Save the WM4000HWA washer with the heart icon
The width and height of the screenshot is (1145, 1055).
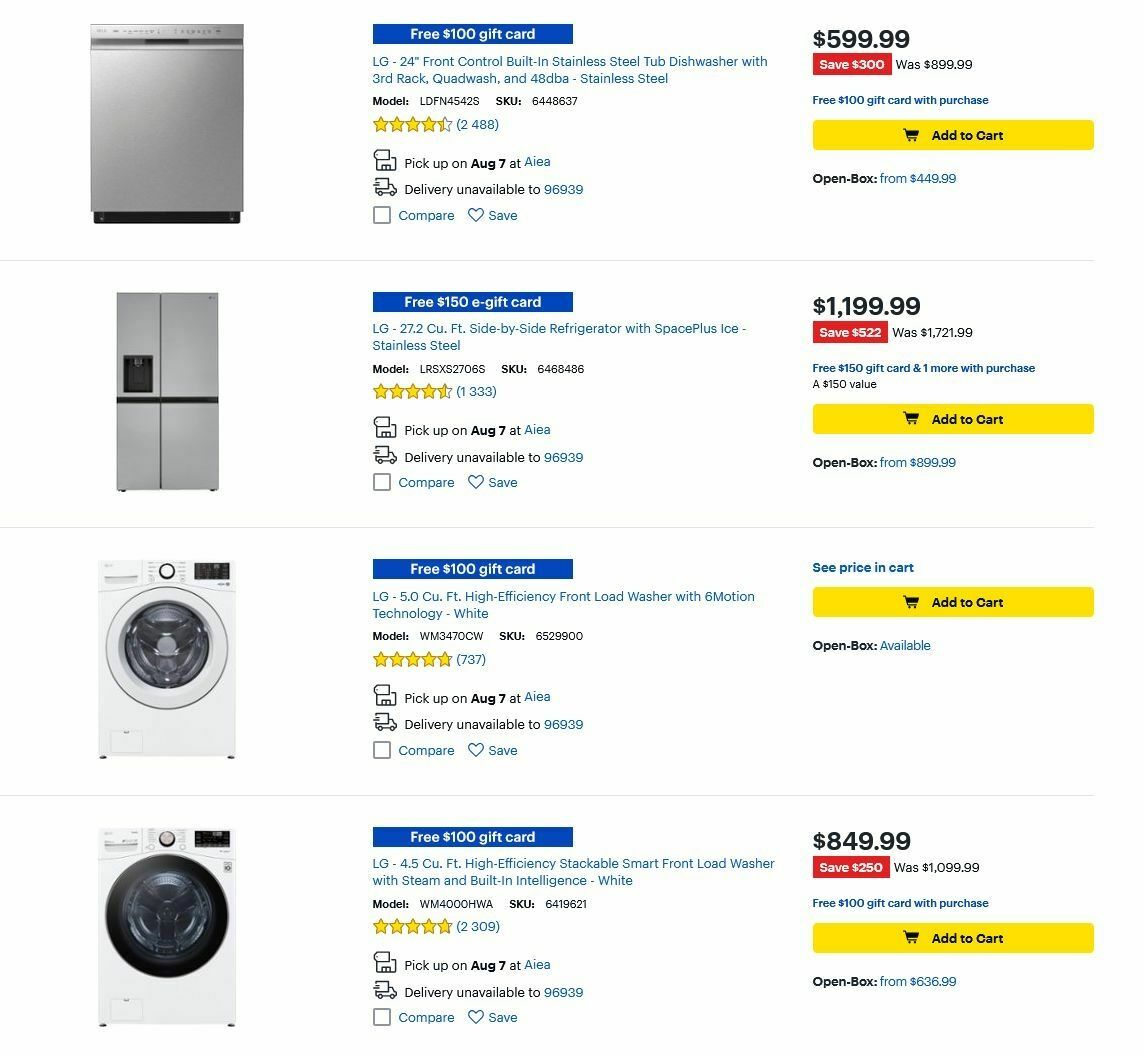[477, 1017]
